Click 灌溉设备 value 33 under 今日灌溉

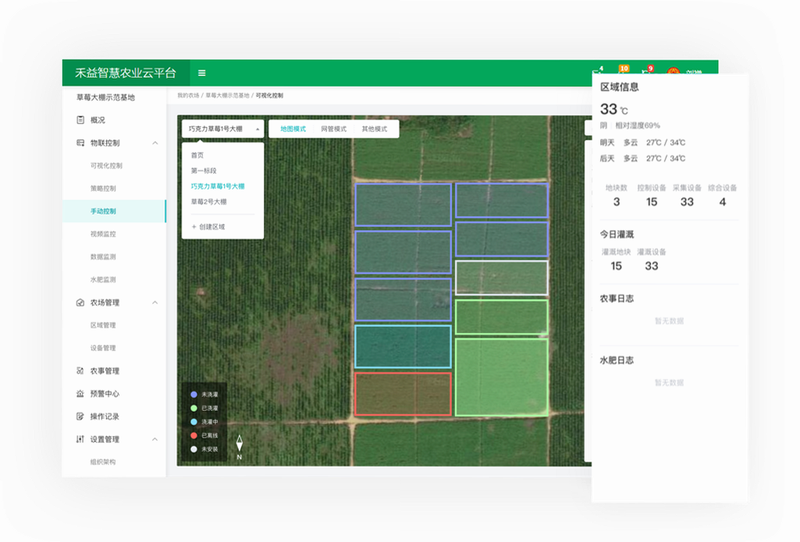652,266
